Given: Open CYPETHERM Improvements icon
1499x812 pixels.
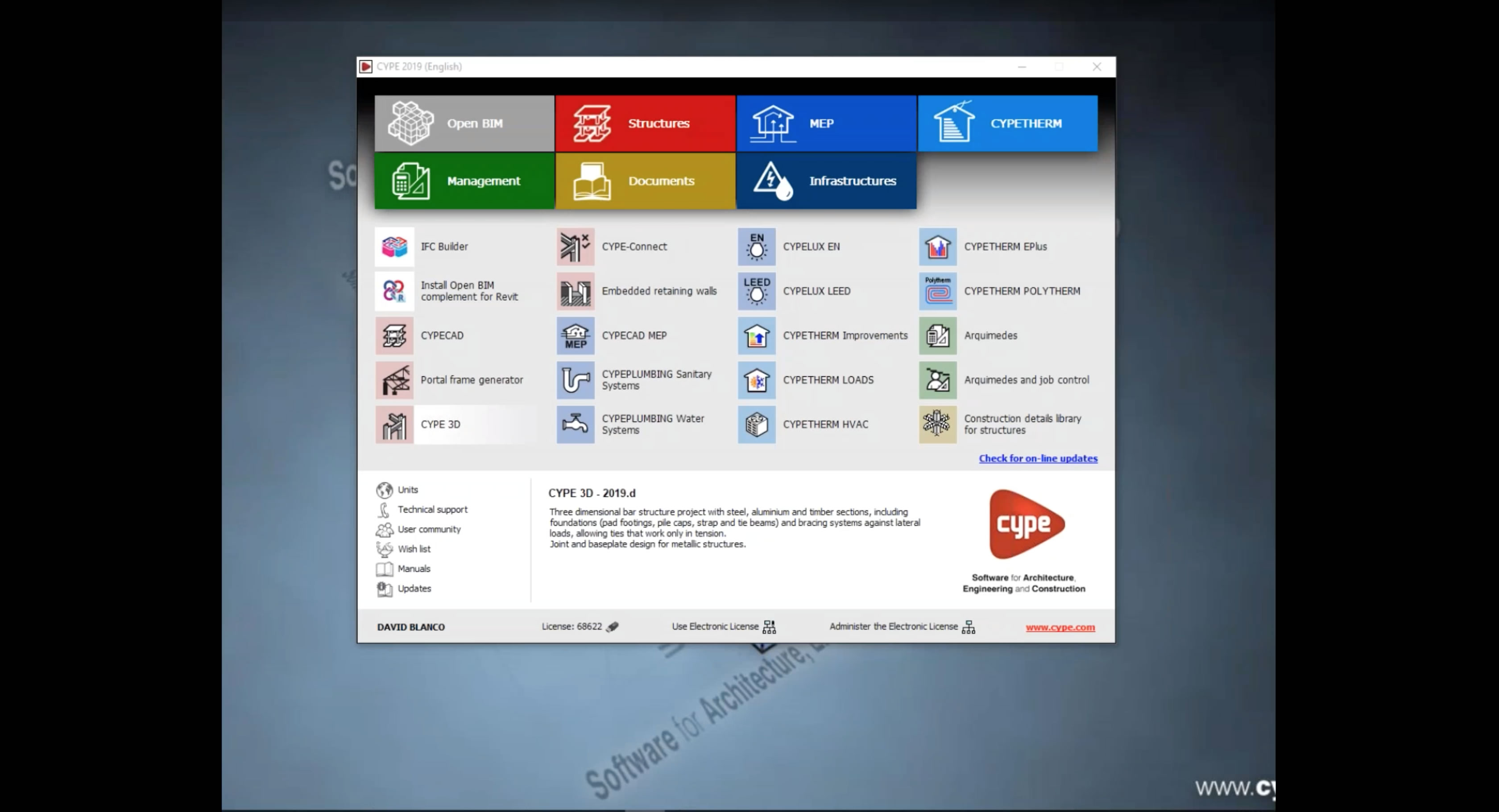Looking at the screenshot, I should coord(757,336).
